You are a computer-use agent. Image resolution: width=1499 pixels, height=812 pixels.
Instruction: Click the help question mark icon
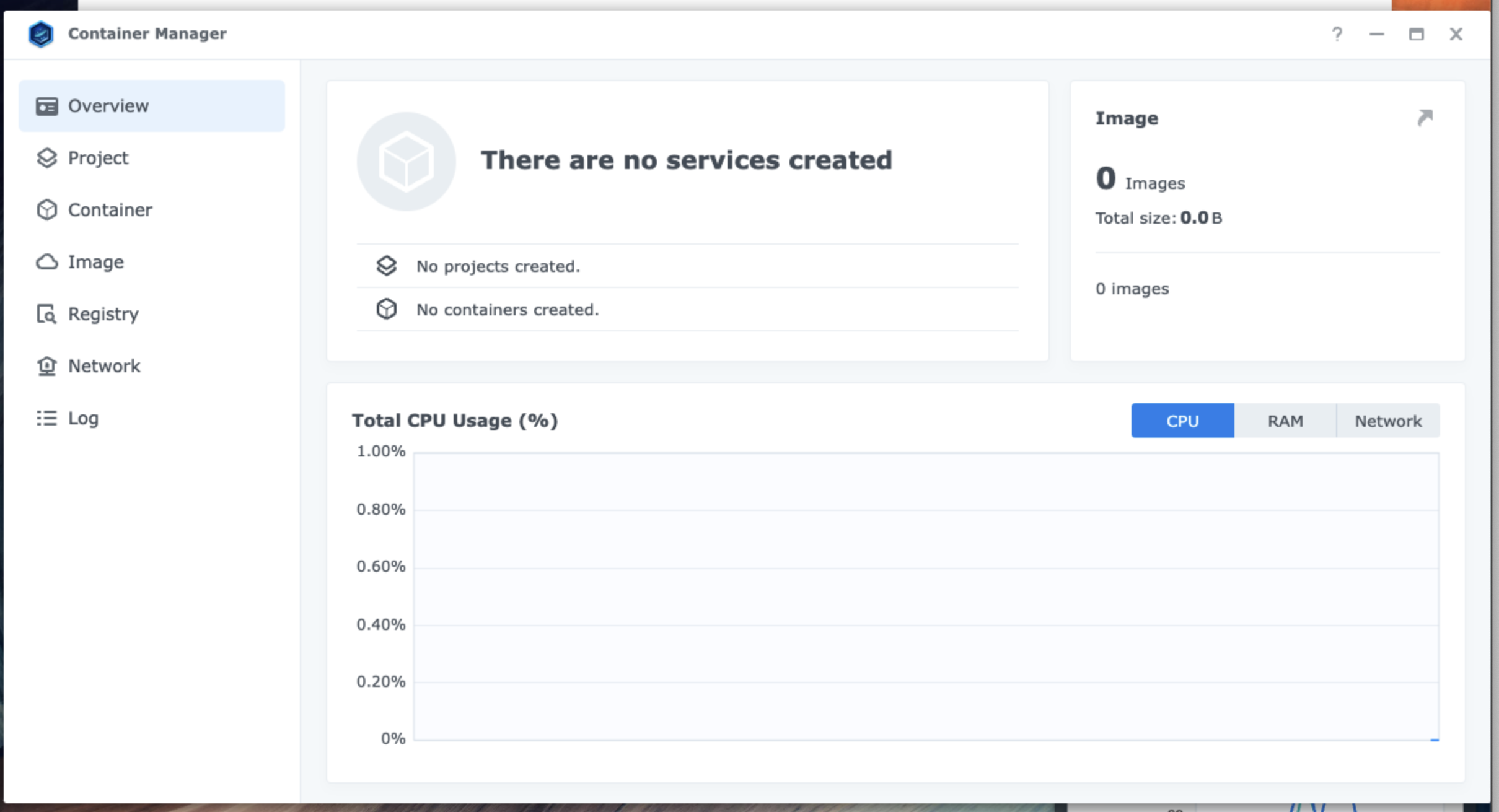coord(1337,34)
